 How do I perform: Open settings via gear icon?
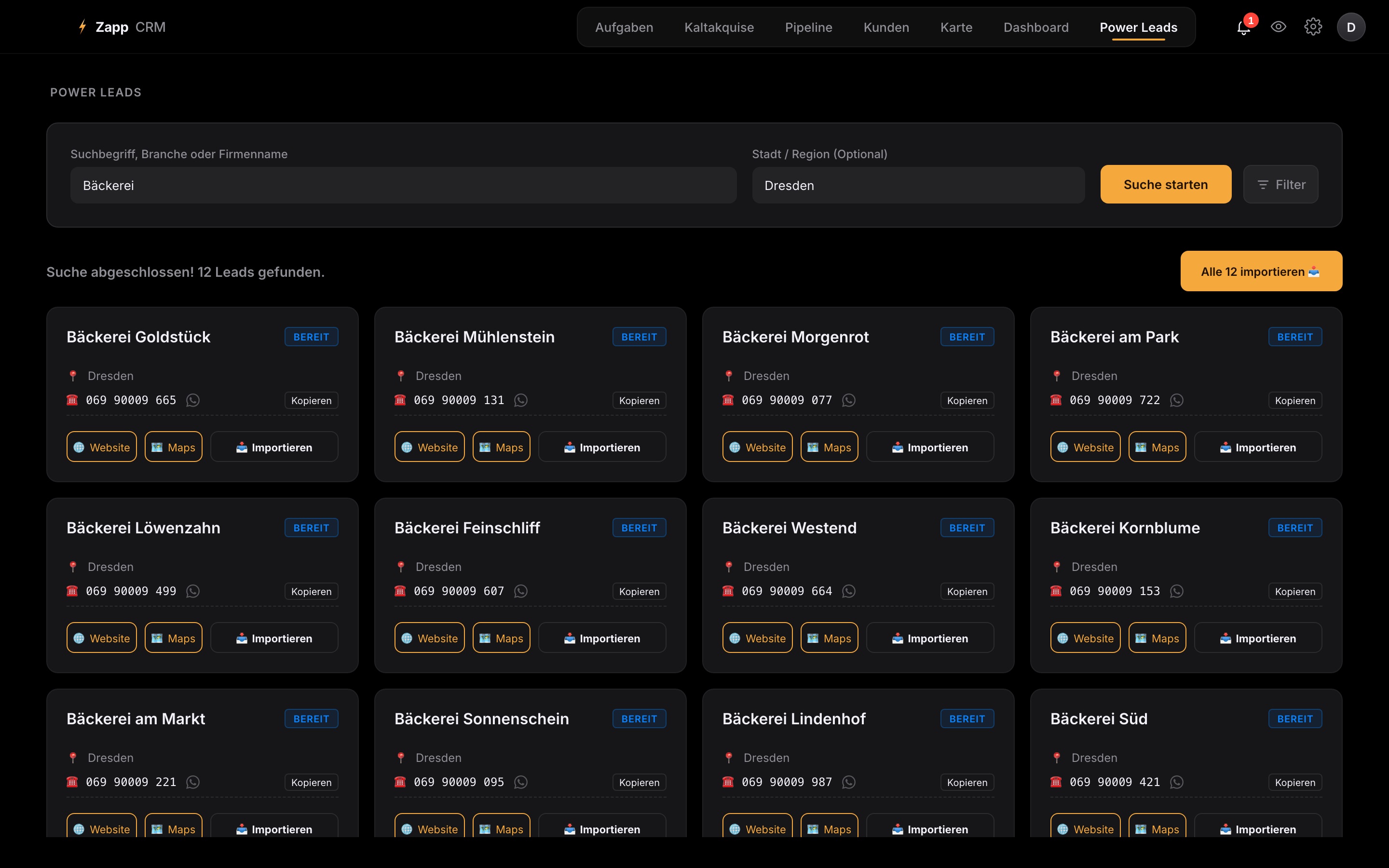(x=1313, y=27)
